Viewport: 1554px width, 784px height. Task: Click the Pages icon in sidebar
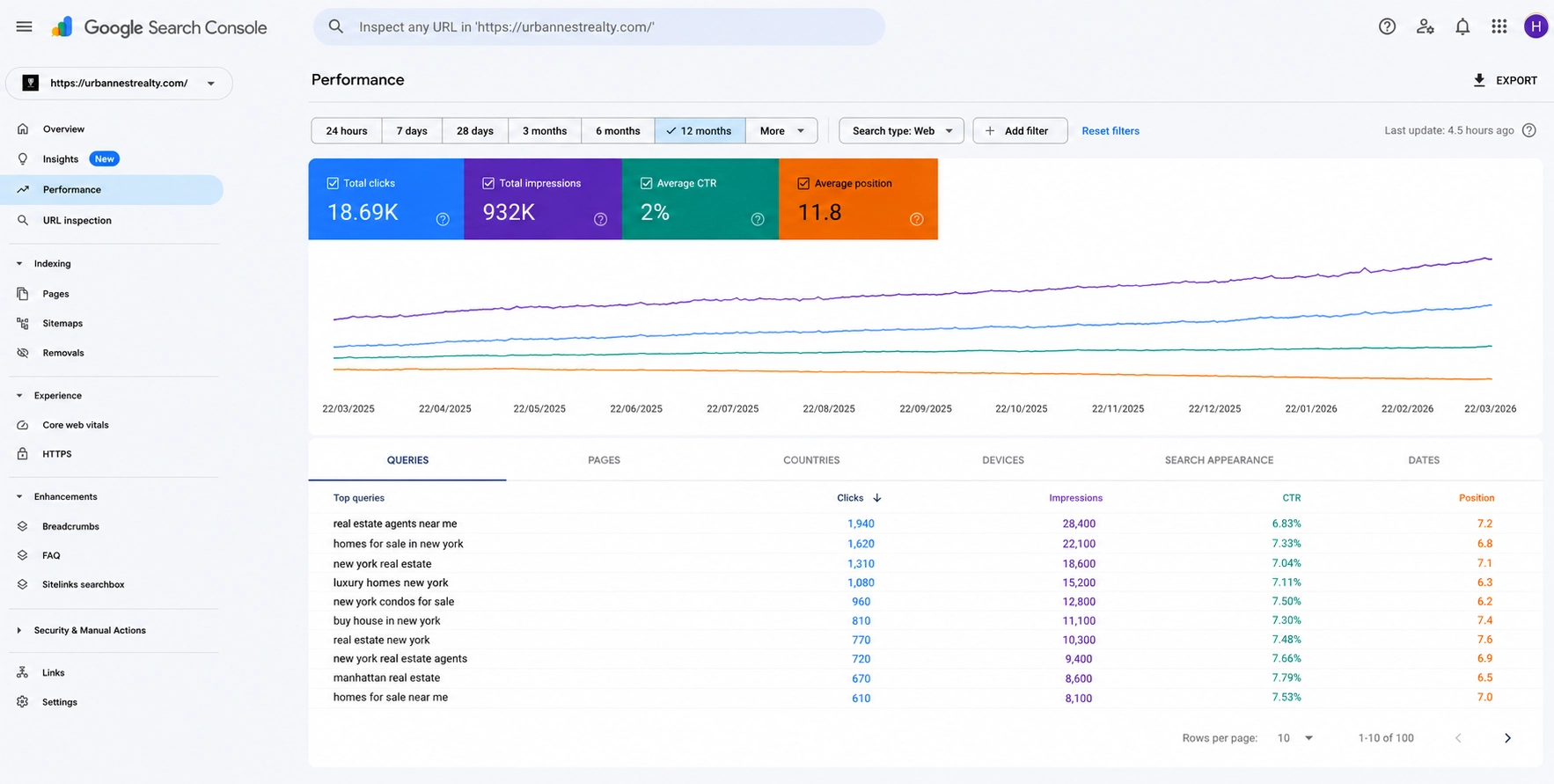[x=23, y=294]
